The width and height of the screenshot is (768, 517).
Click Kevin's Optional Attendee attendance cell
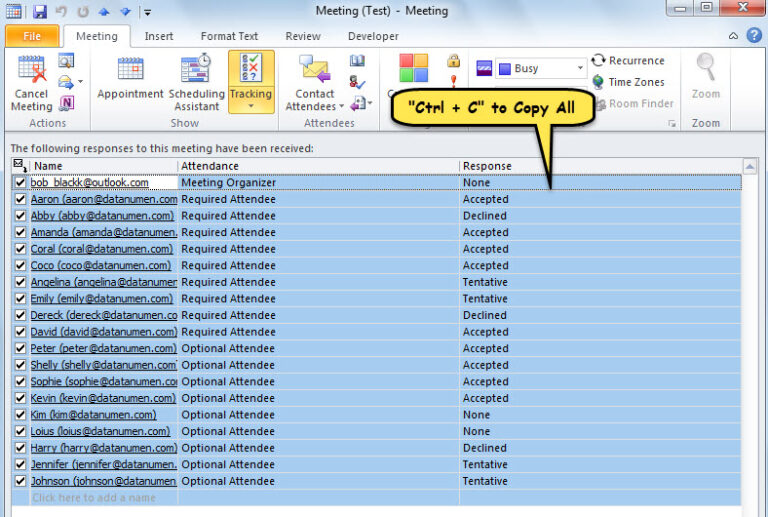click(318, 398)
